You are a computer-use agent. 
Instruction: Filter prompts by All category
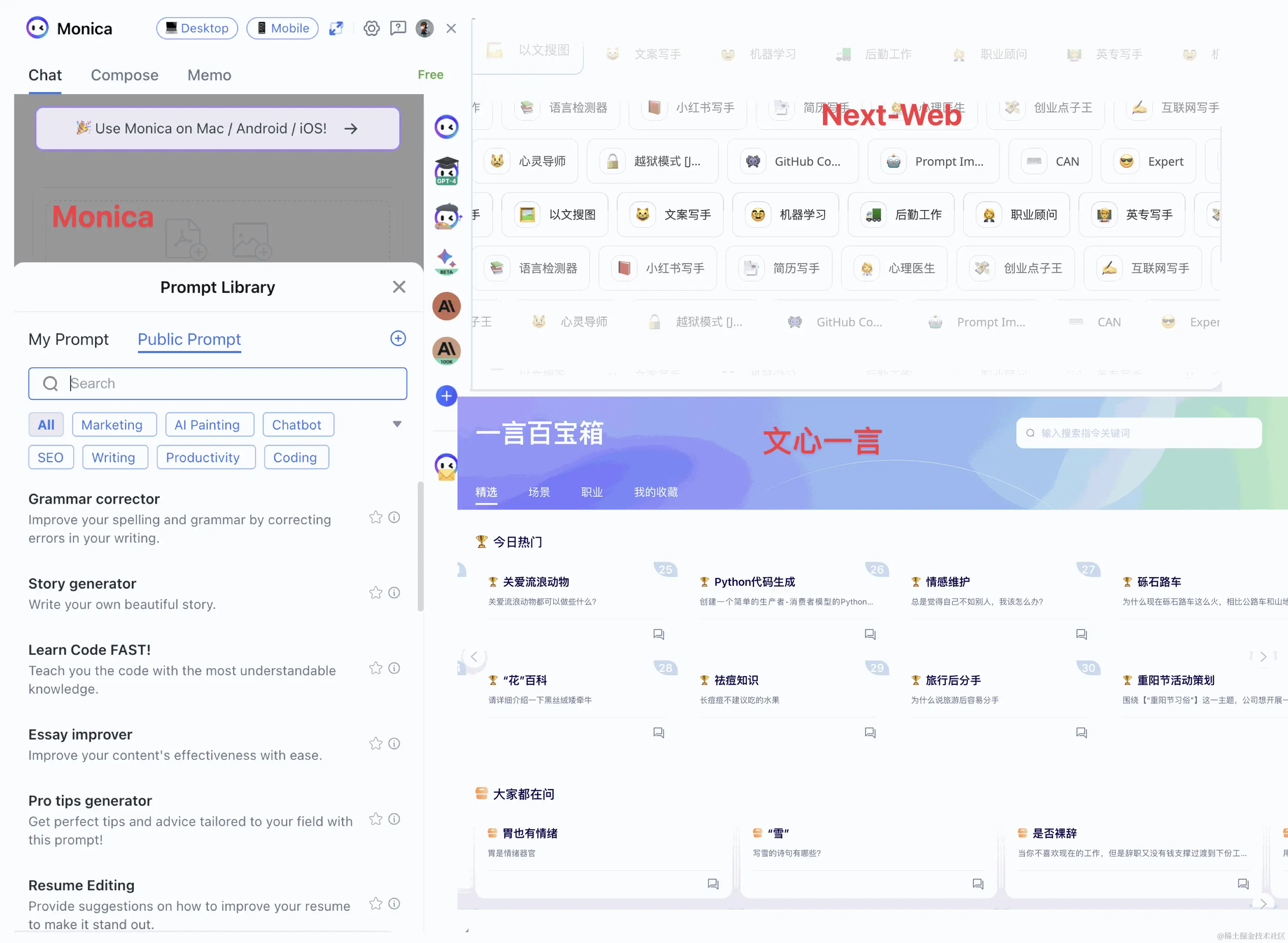(x=46, y=425)
